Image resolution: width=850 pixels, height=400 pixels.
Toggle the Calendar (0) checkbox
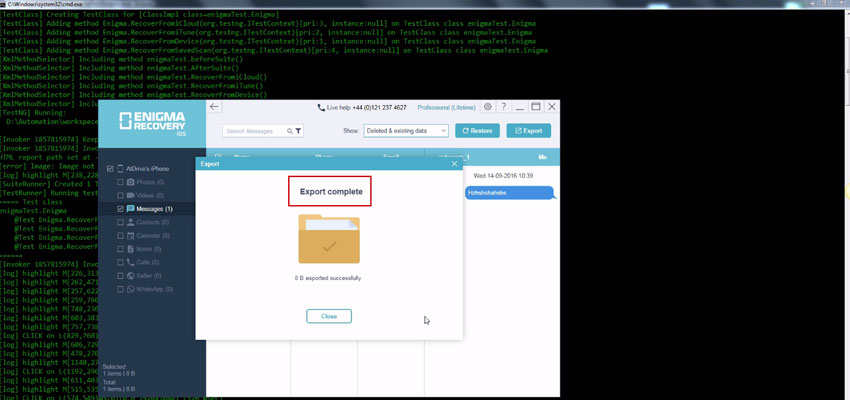(x=120, y=236)
